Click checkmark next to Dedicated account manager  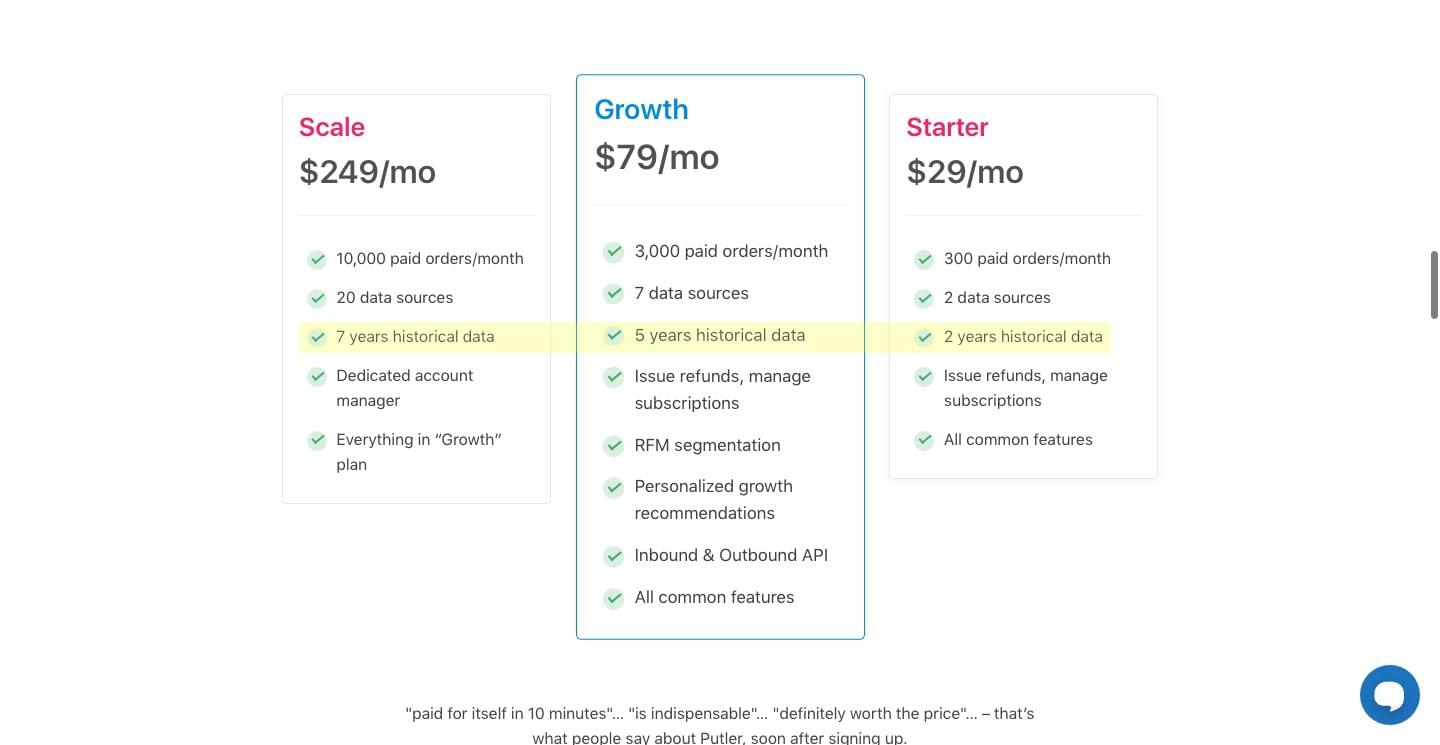pos(317,376)
